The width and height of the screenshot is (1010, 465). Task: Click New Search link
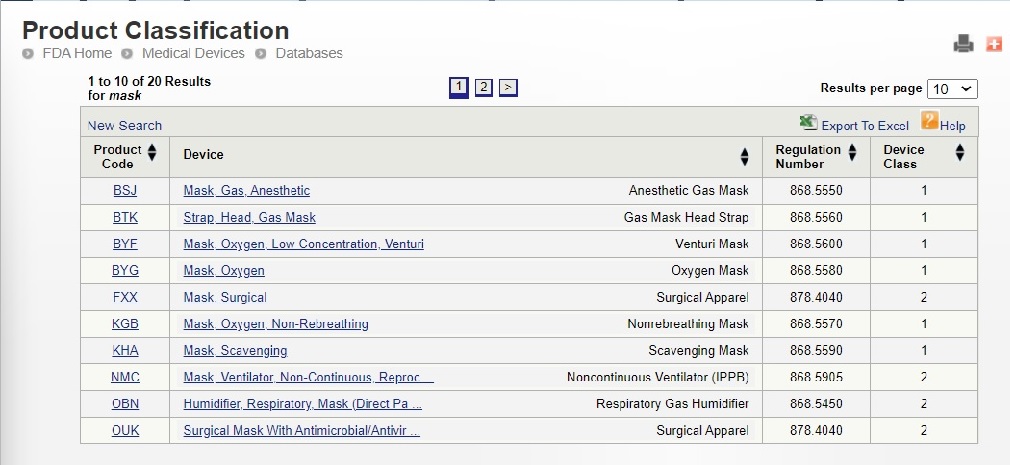125,126
